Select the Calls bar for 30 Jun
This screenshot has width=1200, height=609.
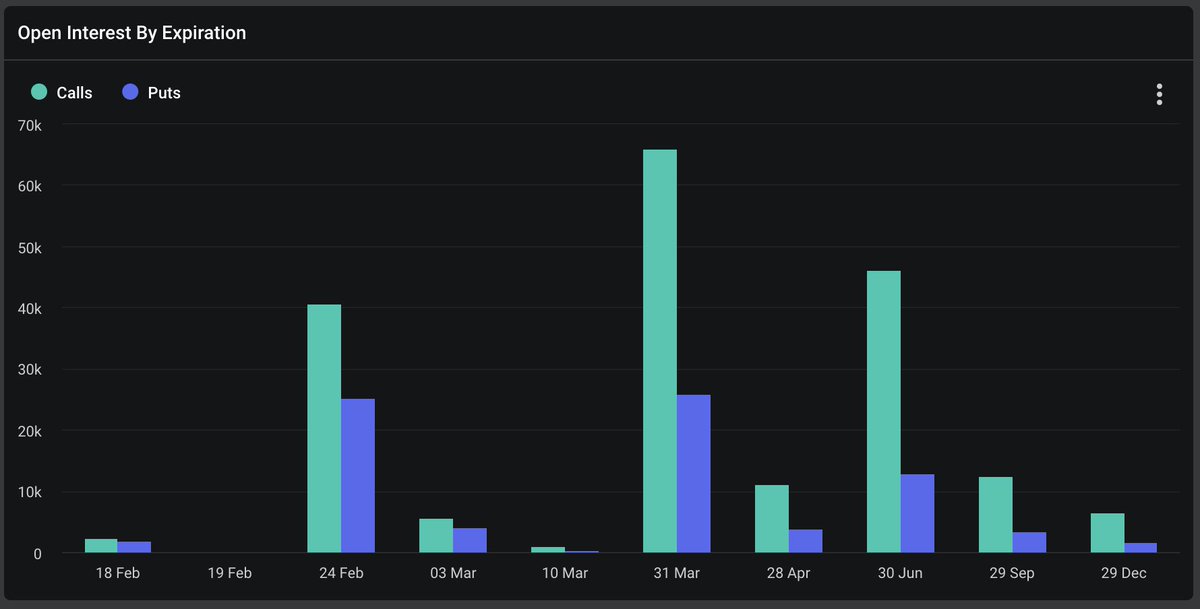882,410
